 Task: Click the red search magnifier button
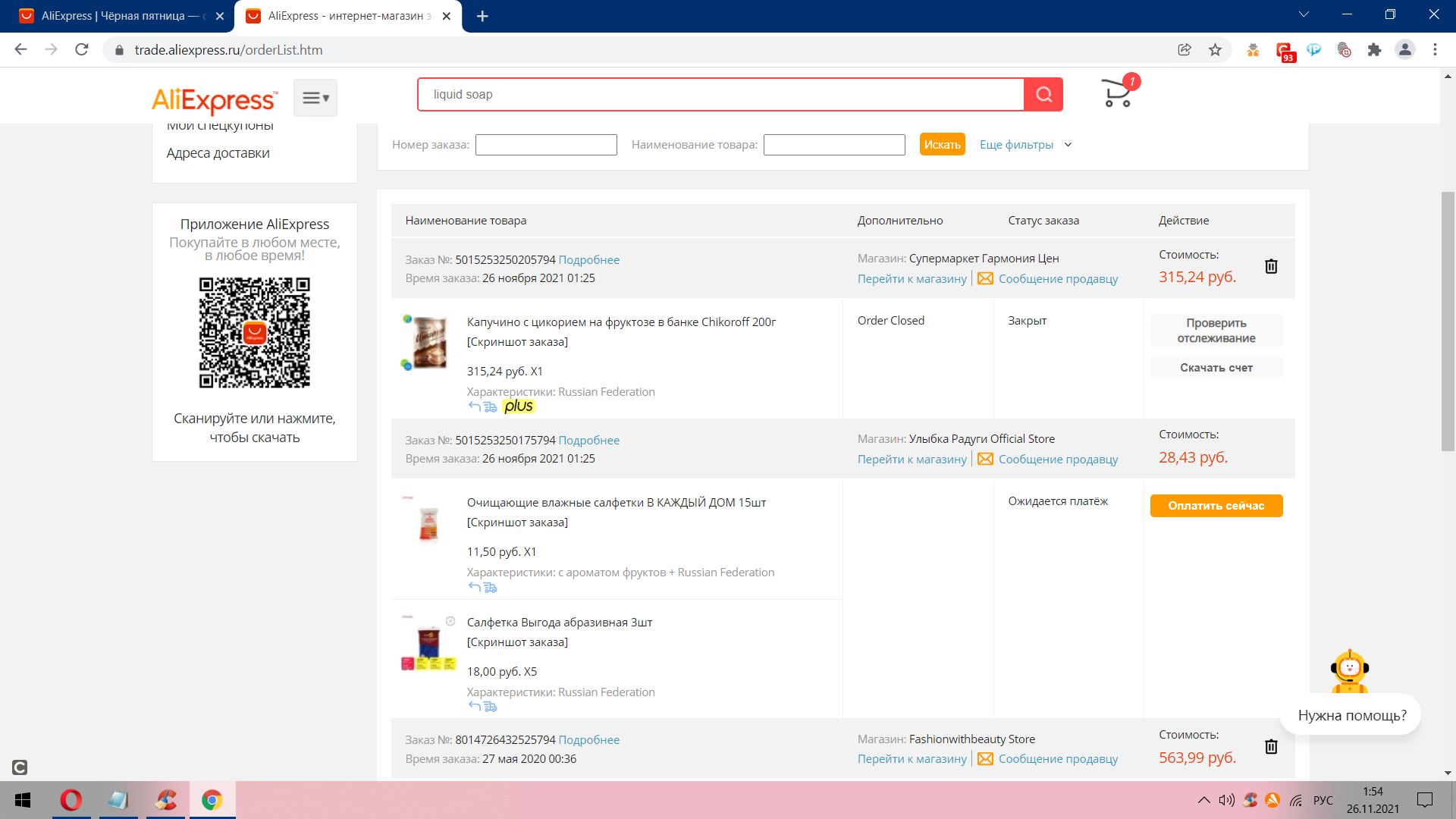click(1043, 95)
